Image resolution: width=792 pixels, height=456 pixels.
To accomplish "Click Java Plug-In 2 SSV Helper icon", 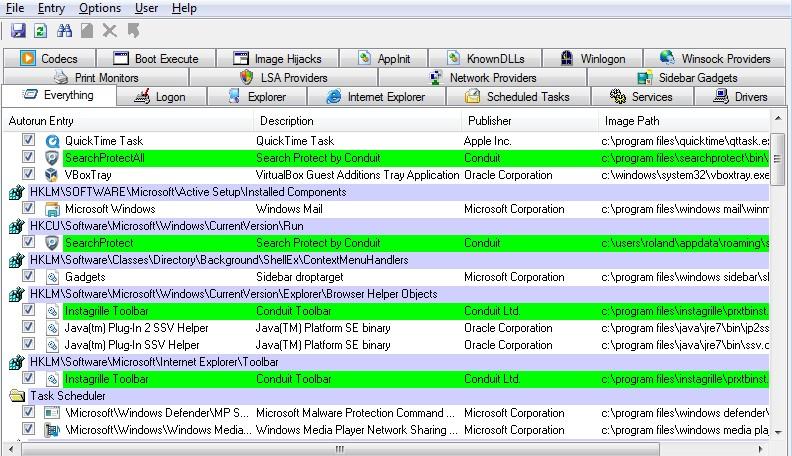I will [52, 328].
